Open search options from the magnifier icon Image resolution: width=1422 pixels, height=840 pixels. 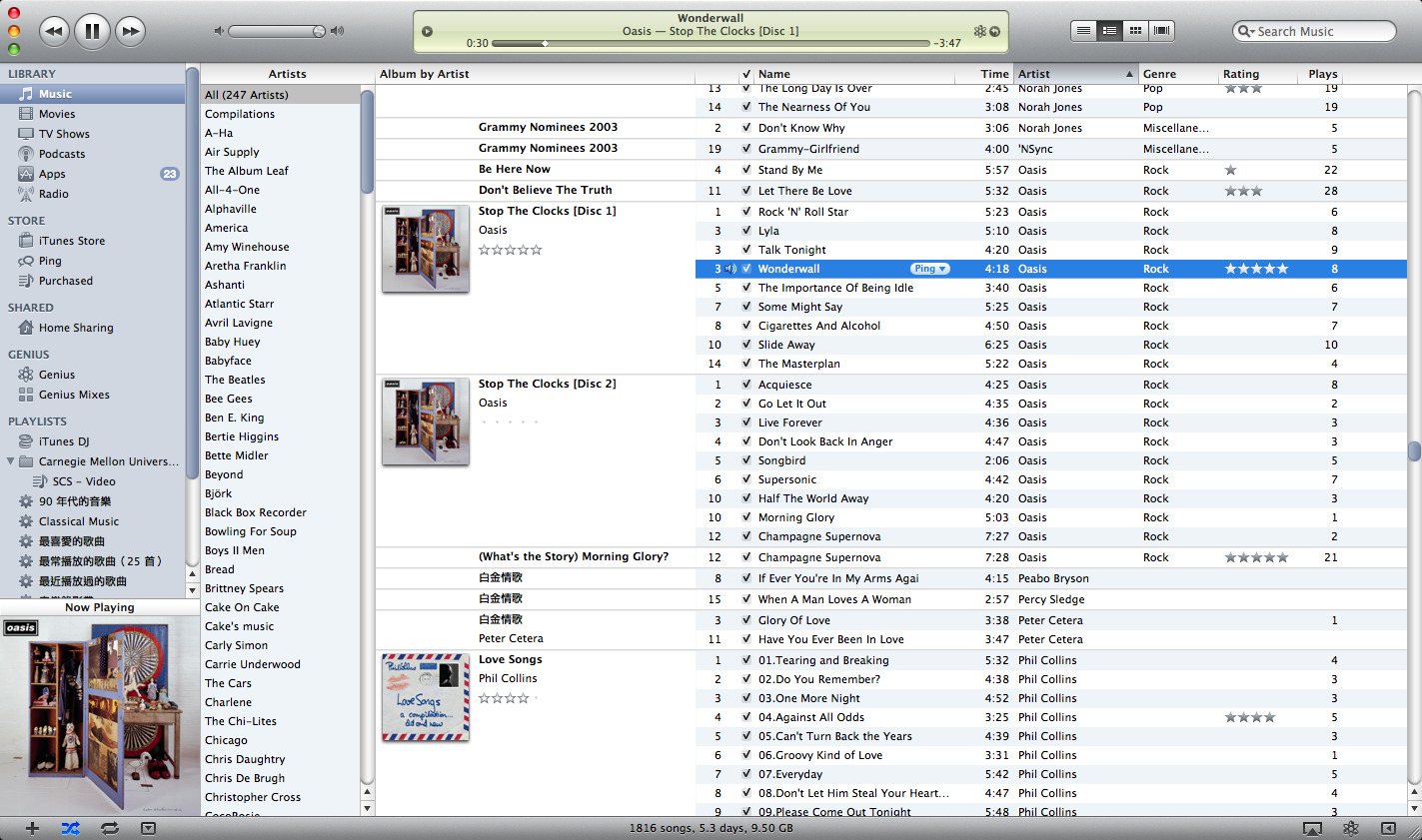1246,32
